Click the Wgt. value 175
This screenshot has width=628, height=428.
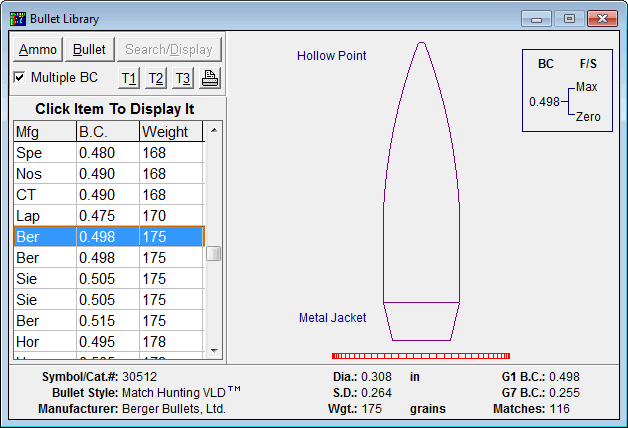coord(372,409)
